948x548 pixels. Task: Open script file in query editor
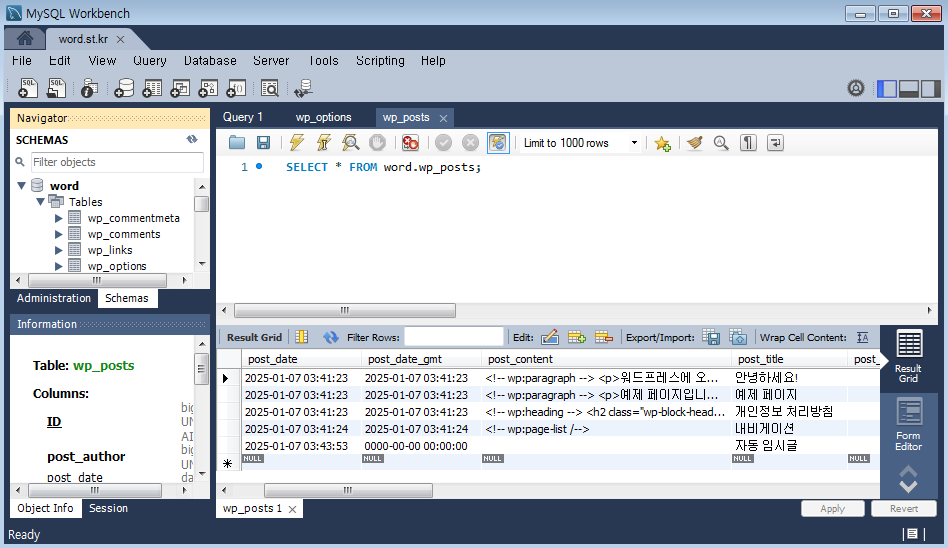(237, 143)
